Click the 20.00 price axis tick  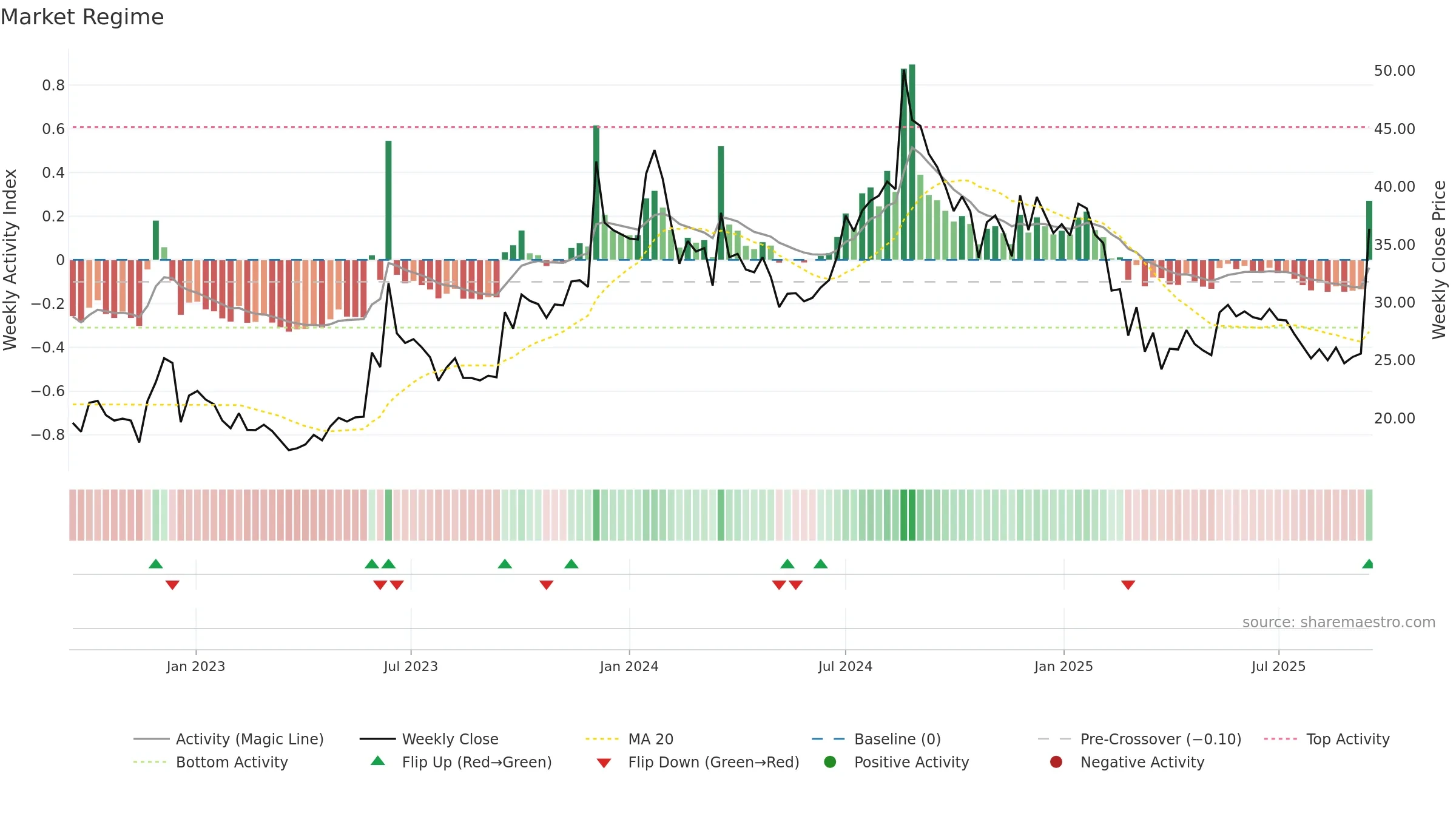(x=1394, y=418)
